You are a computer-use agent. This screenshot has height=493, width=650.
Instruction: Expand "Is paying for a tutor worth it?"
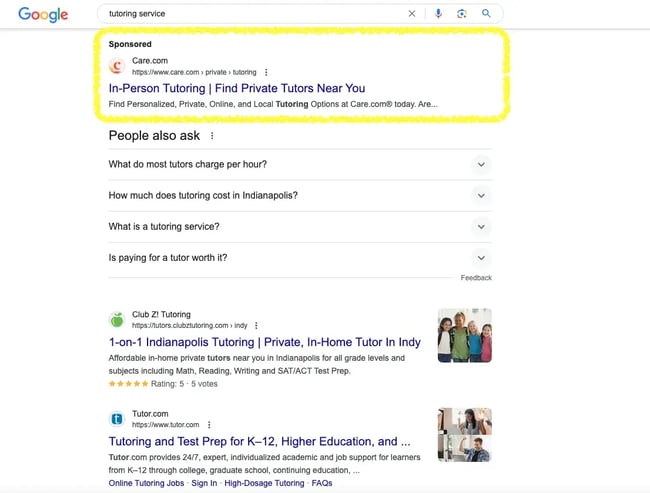tap(300, 257)
